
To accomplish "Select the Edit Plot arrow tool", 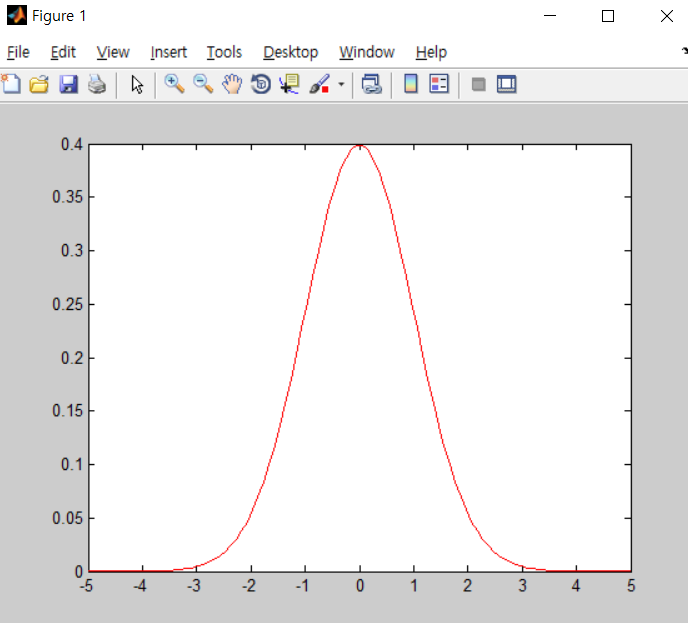I will click(x=137, y=84).
